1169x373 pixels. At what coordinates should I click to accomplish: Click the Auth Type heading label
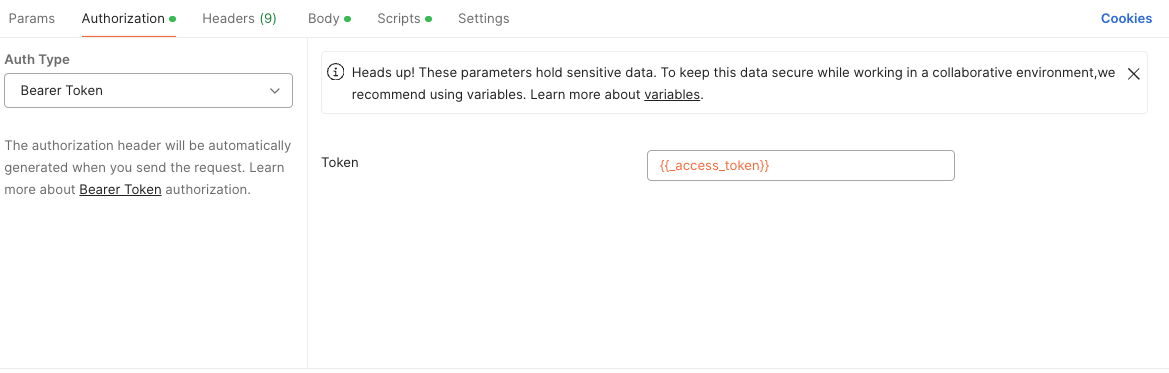pos(37,59)
